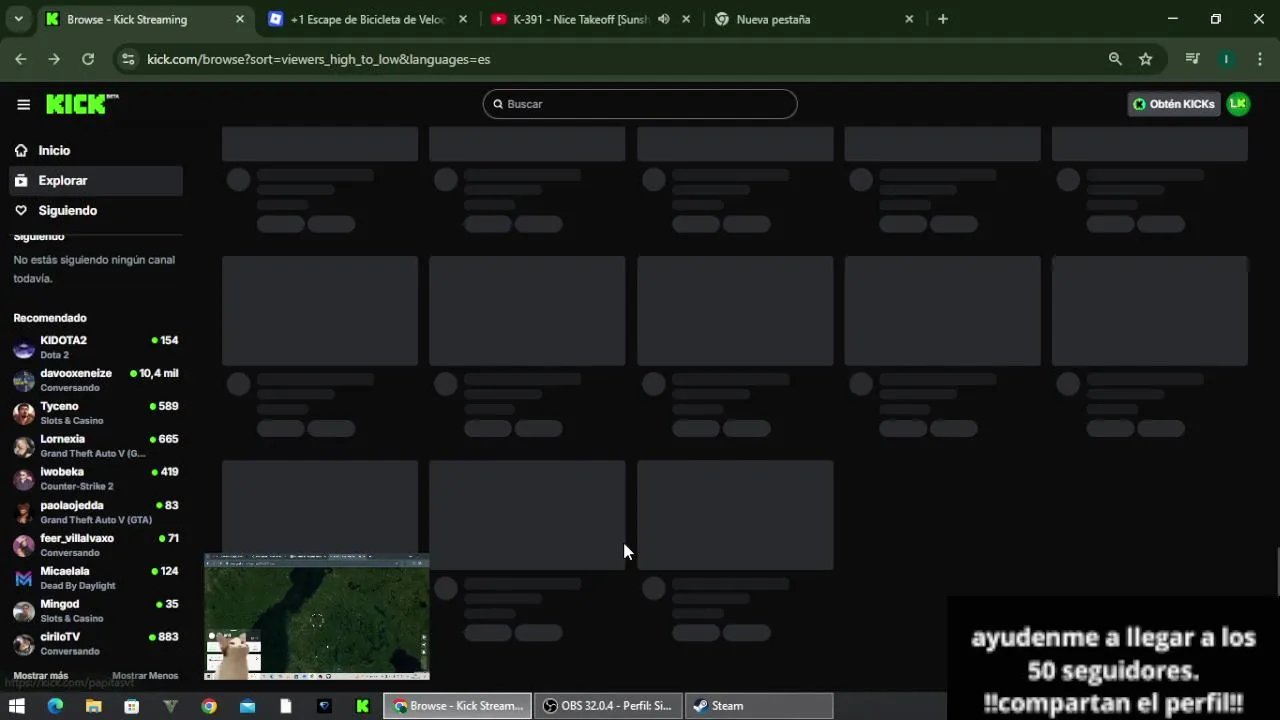Open File Explorer from taskbar

pyautogui.click(x=93, y=706)
